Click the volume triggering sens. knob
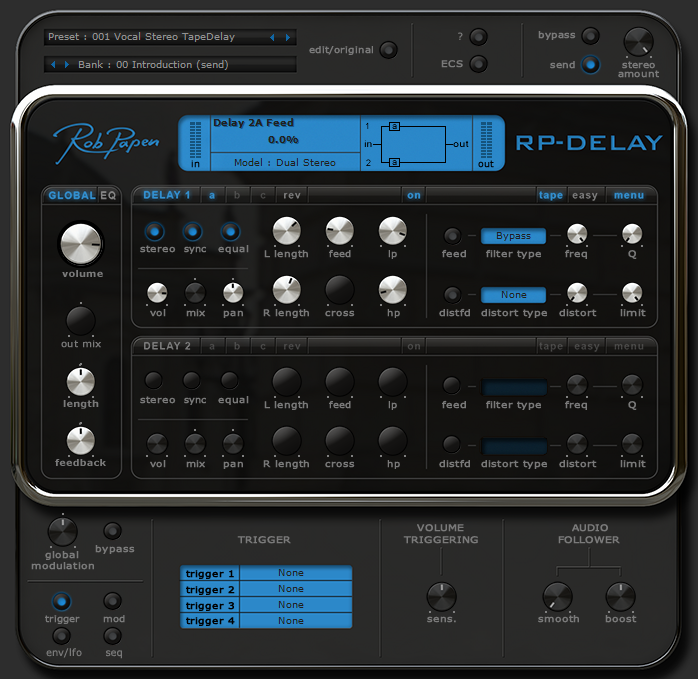698x679 pixels. [x=442, y=597]
